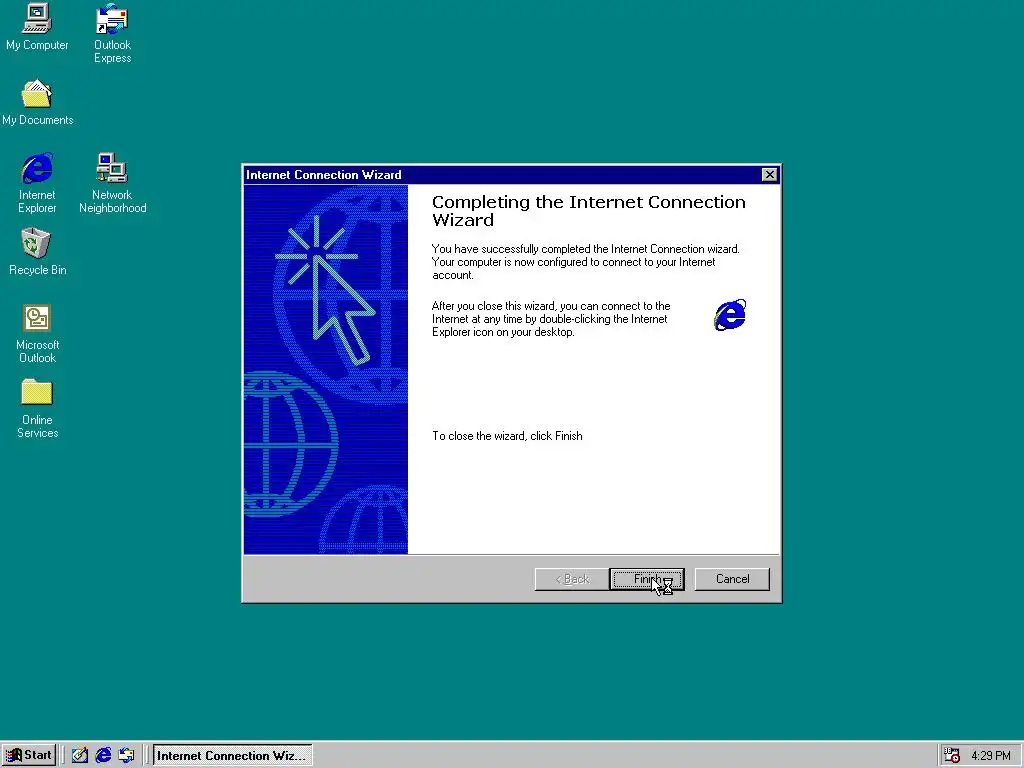Click the Internet Explorer logo inside the wizard
The height and width of the screenshot is (768, 1024).
pos(730,315)
